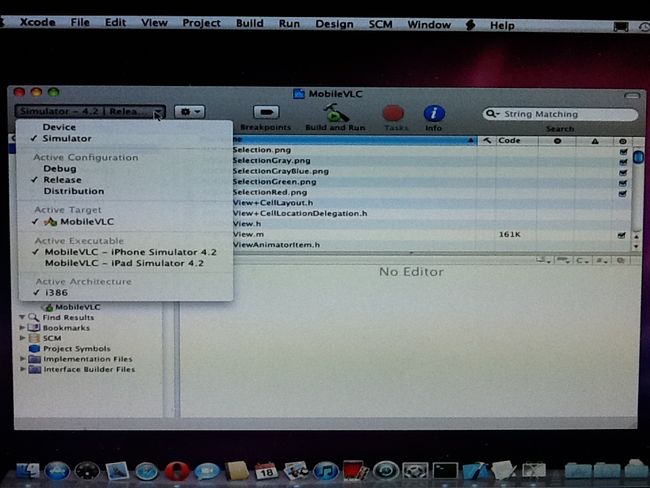
Task: Click the Action gear dropdown button
Action: pyautogui.click(x=189, y=112)
